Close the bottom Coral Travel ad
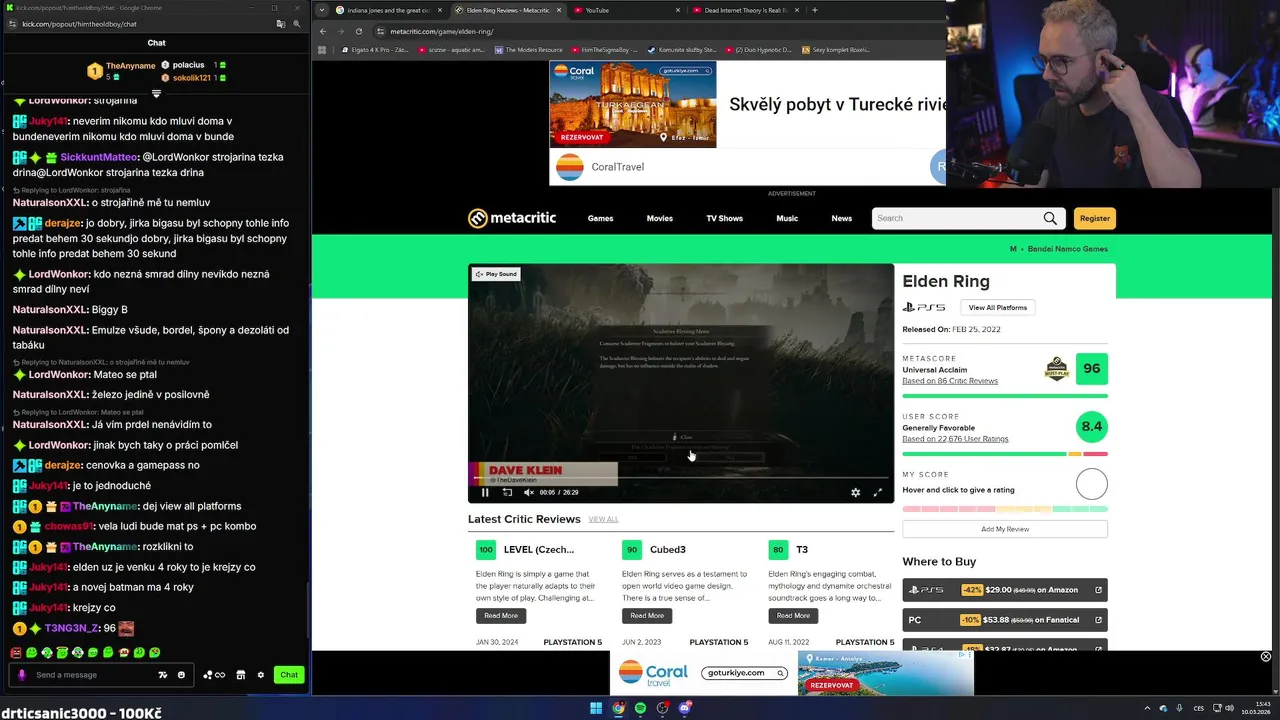This screenshot has width=1280, height=720. (x=1265, y=657)
